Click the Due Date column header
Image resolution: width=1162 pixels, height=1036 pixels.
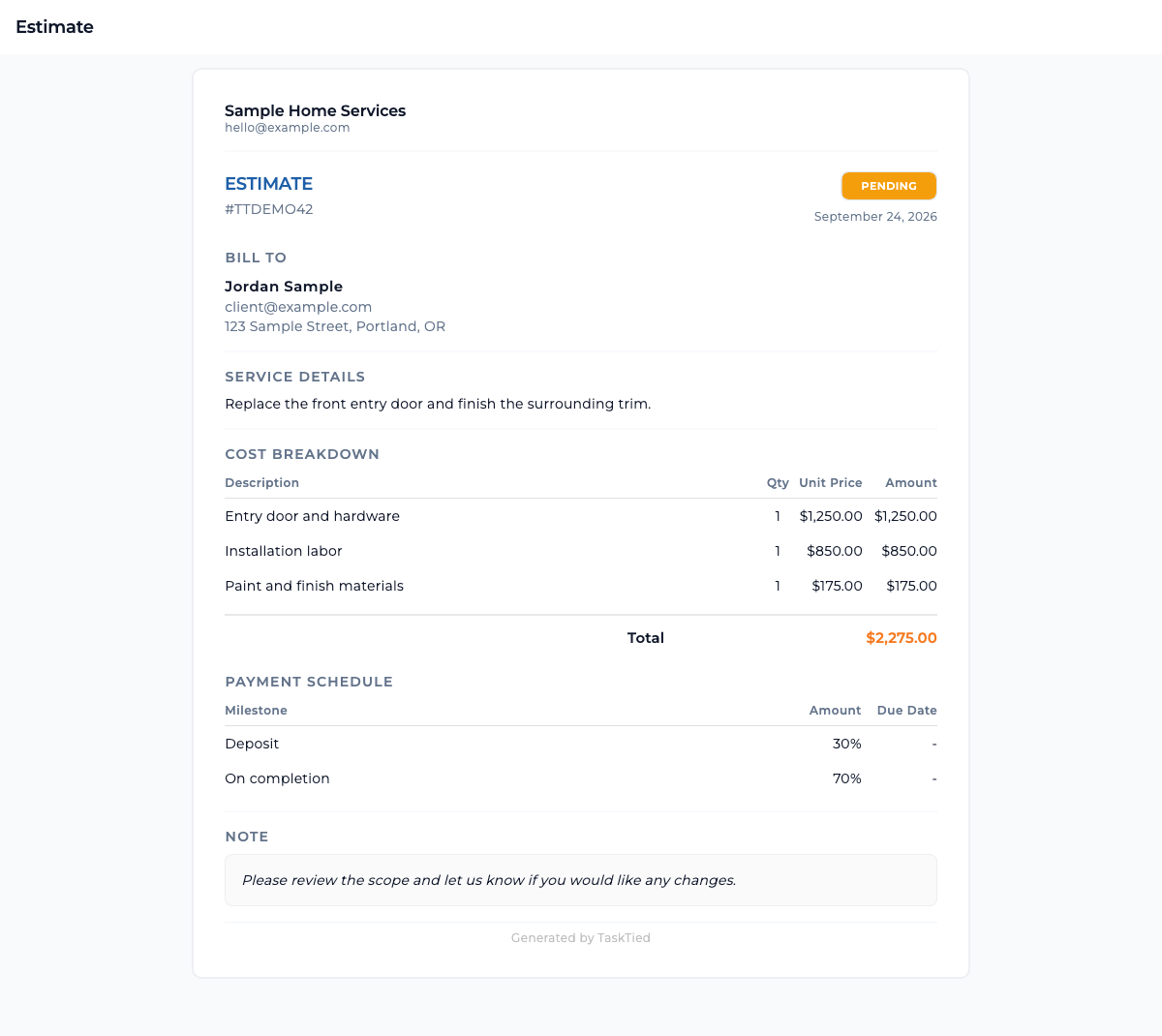pos(907,711)
